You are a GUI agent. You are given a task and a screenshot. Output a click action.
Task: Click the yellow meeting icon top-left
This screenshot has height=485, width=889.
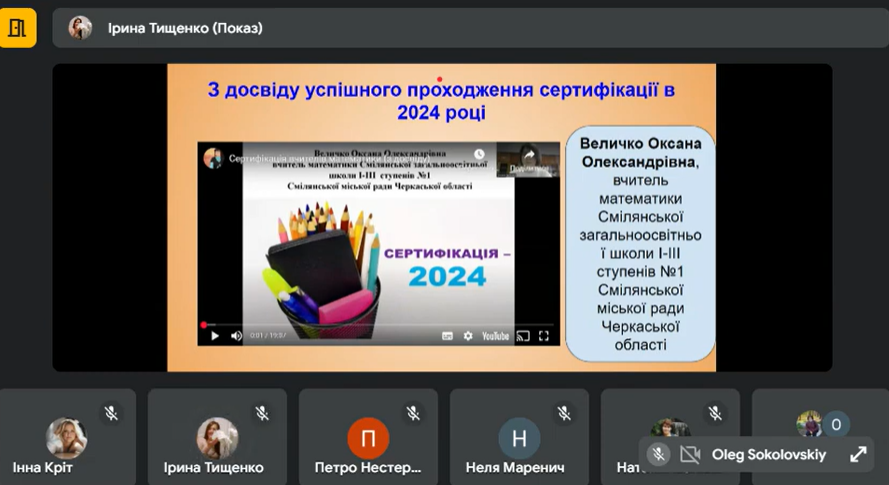tap(18, 28)
